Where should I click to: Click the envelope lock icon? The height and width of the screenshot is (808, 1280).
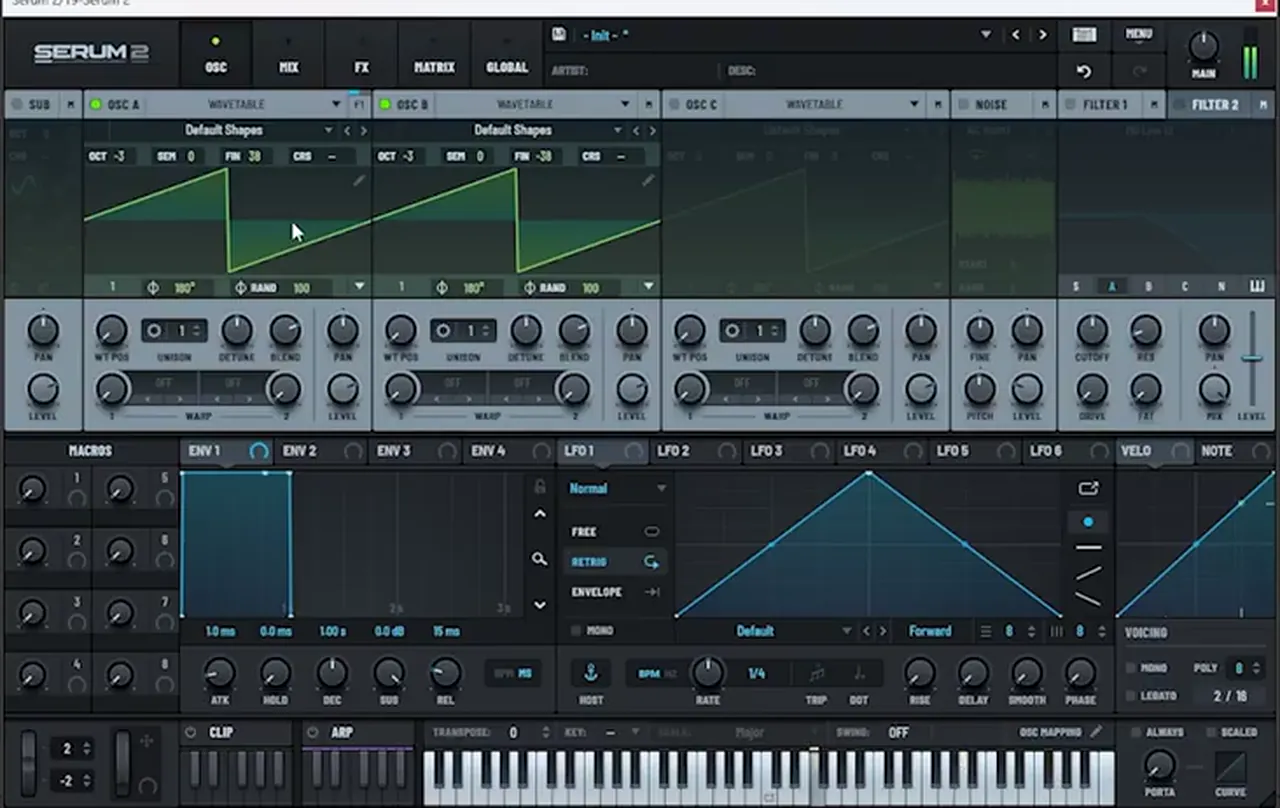[x=540, y=486]
